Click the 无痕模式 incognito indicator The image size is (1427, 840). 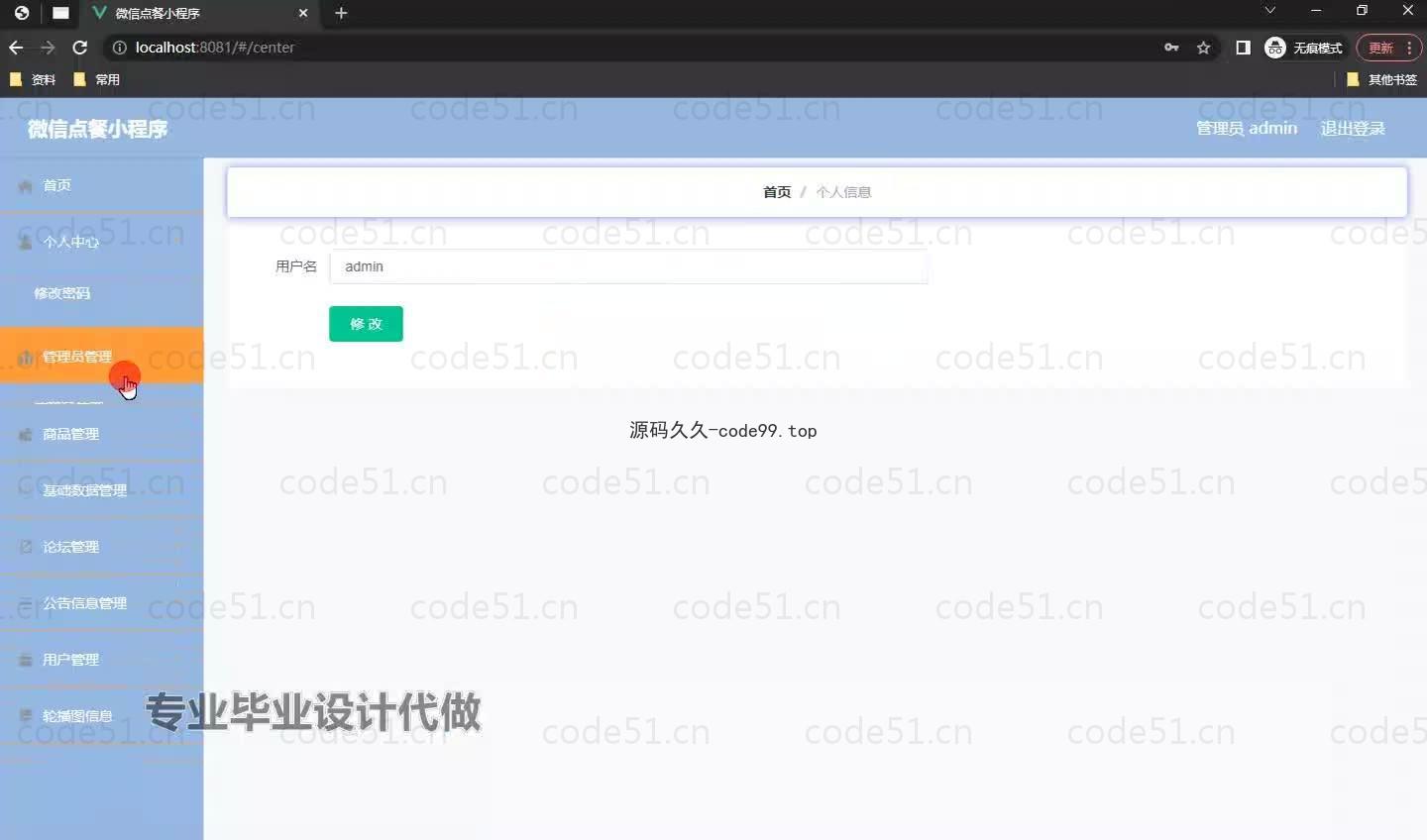tap(1303, 48)
